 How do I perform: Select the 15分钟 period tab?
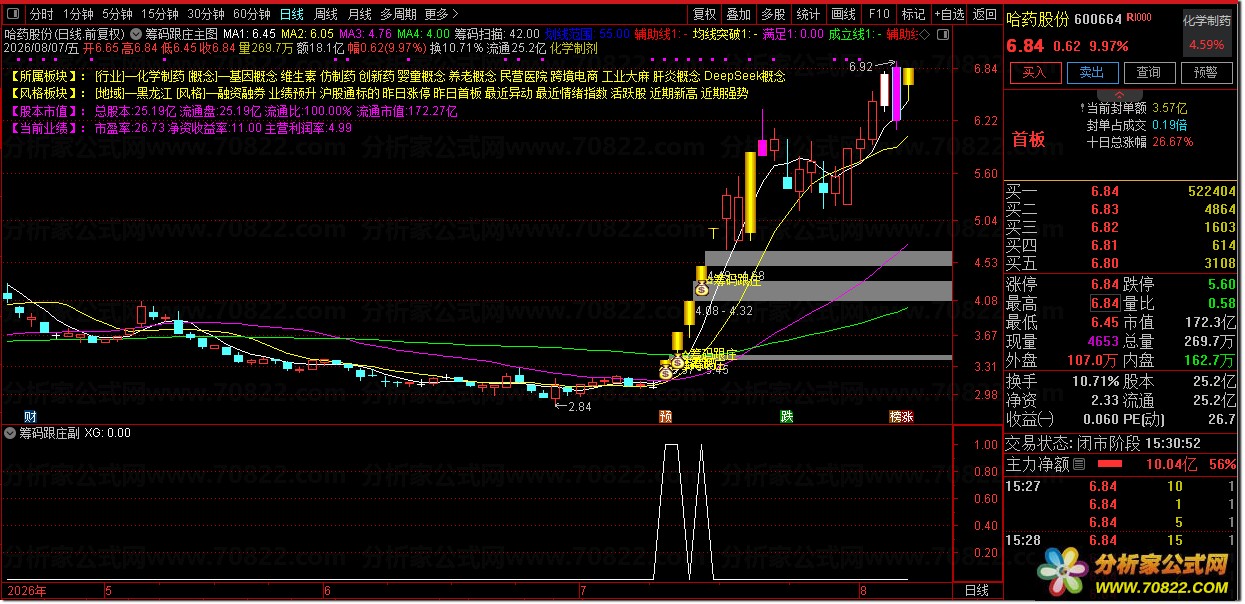[x=160, y=15]
